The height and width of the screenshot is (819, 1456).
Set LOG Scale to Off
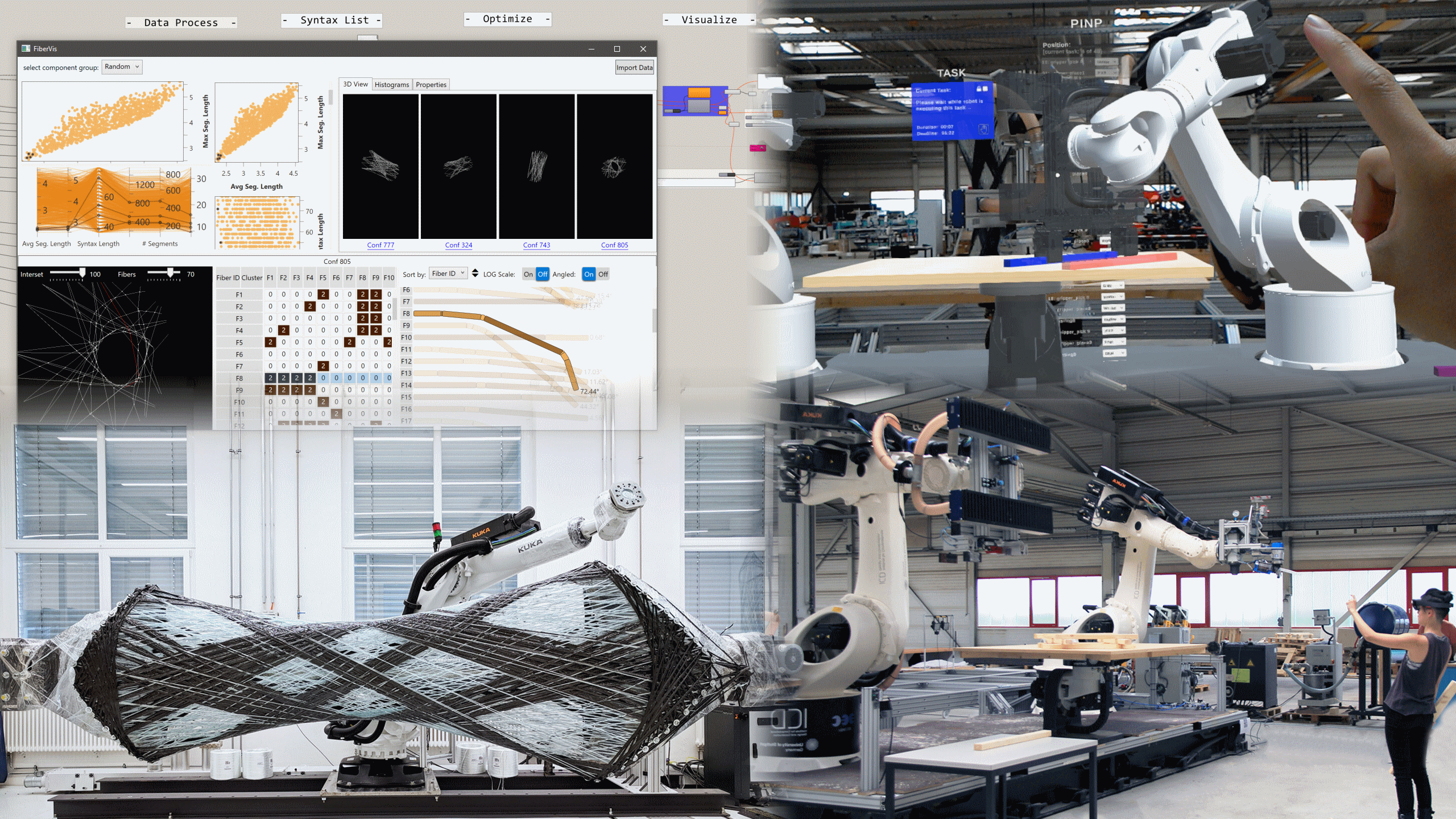click(x=543, y=274)
